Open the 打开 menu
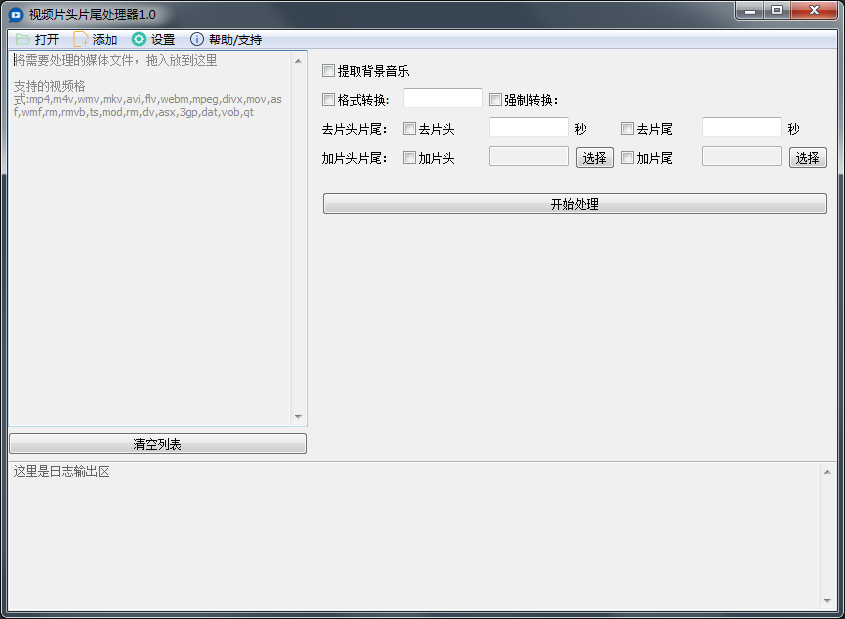 pos(46,39)
